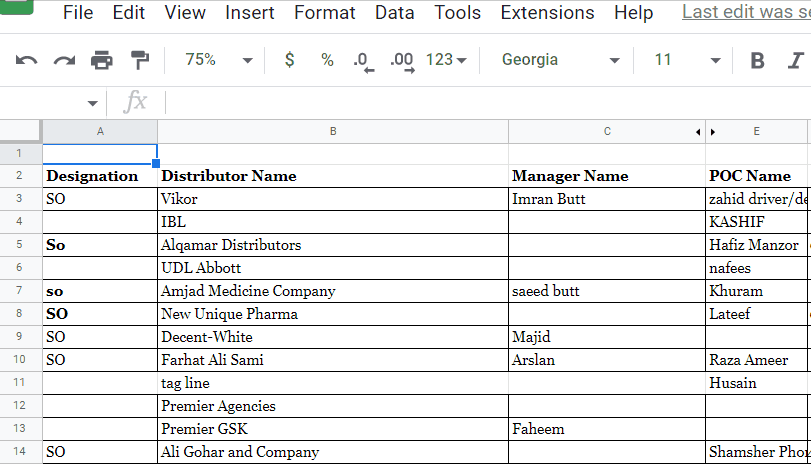Open the Format menu
The image size is (811, 464).
(x=325, y=12)
